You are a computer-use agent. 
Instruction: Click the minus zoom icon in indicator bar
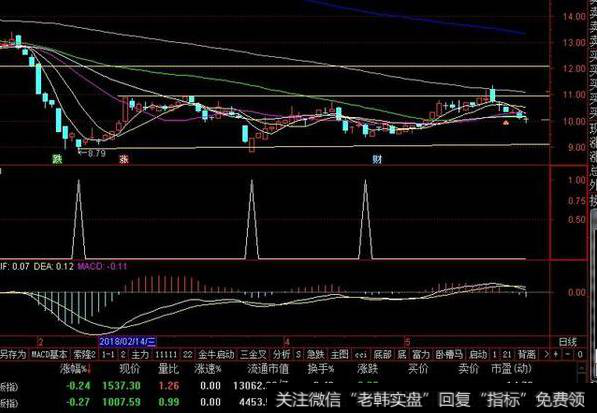tap(567, 354)
